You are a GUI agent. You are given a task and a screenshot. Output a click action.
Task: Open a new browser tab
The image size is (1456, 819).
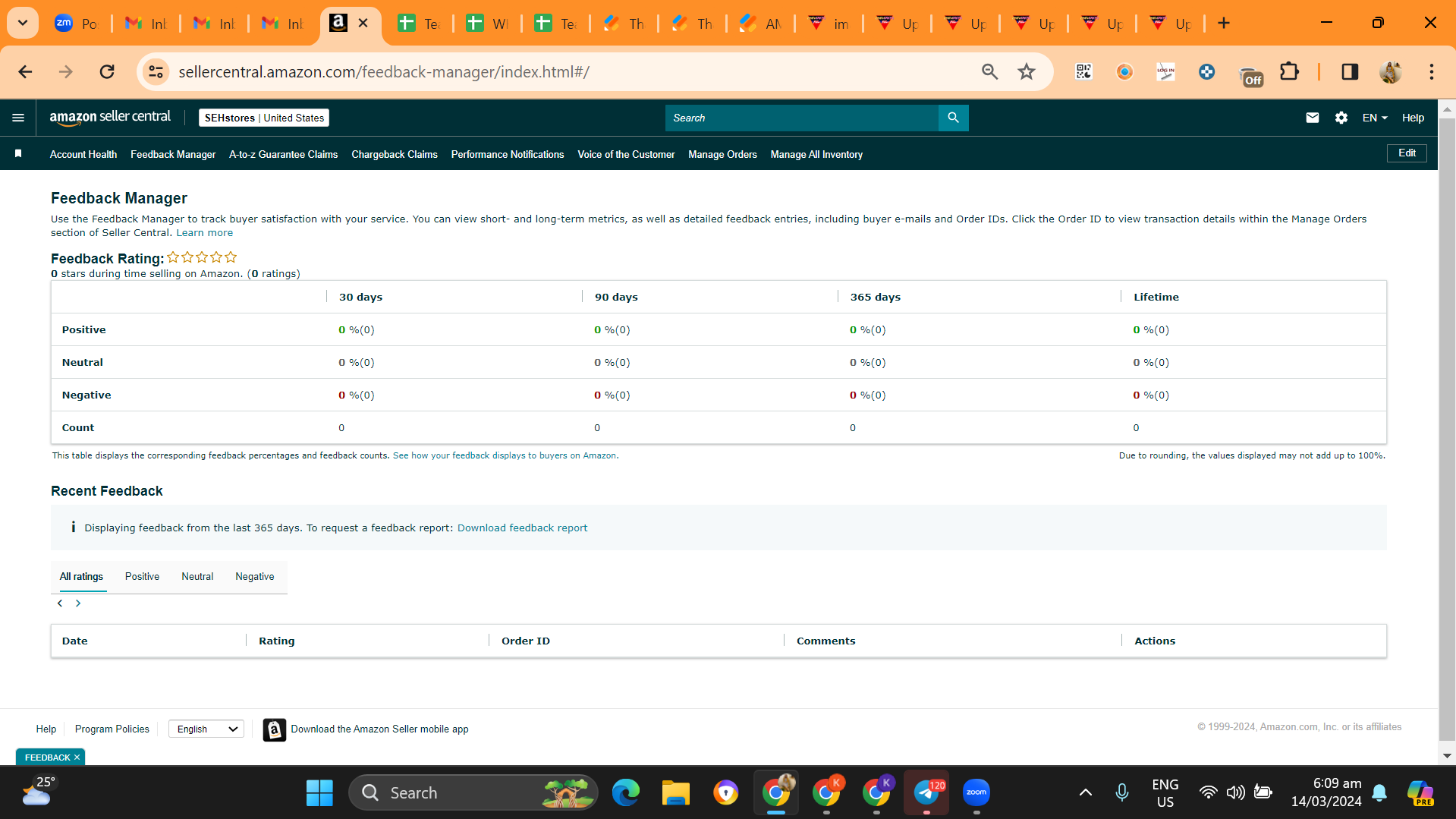[1223, 24]
